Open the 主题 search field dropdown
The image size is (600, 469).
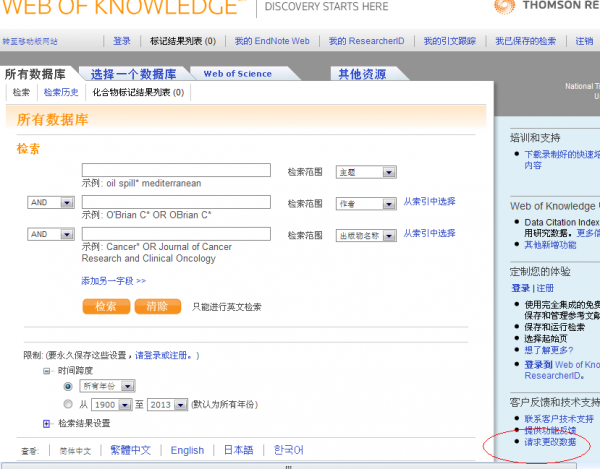366,172
